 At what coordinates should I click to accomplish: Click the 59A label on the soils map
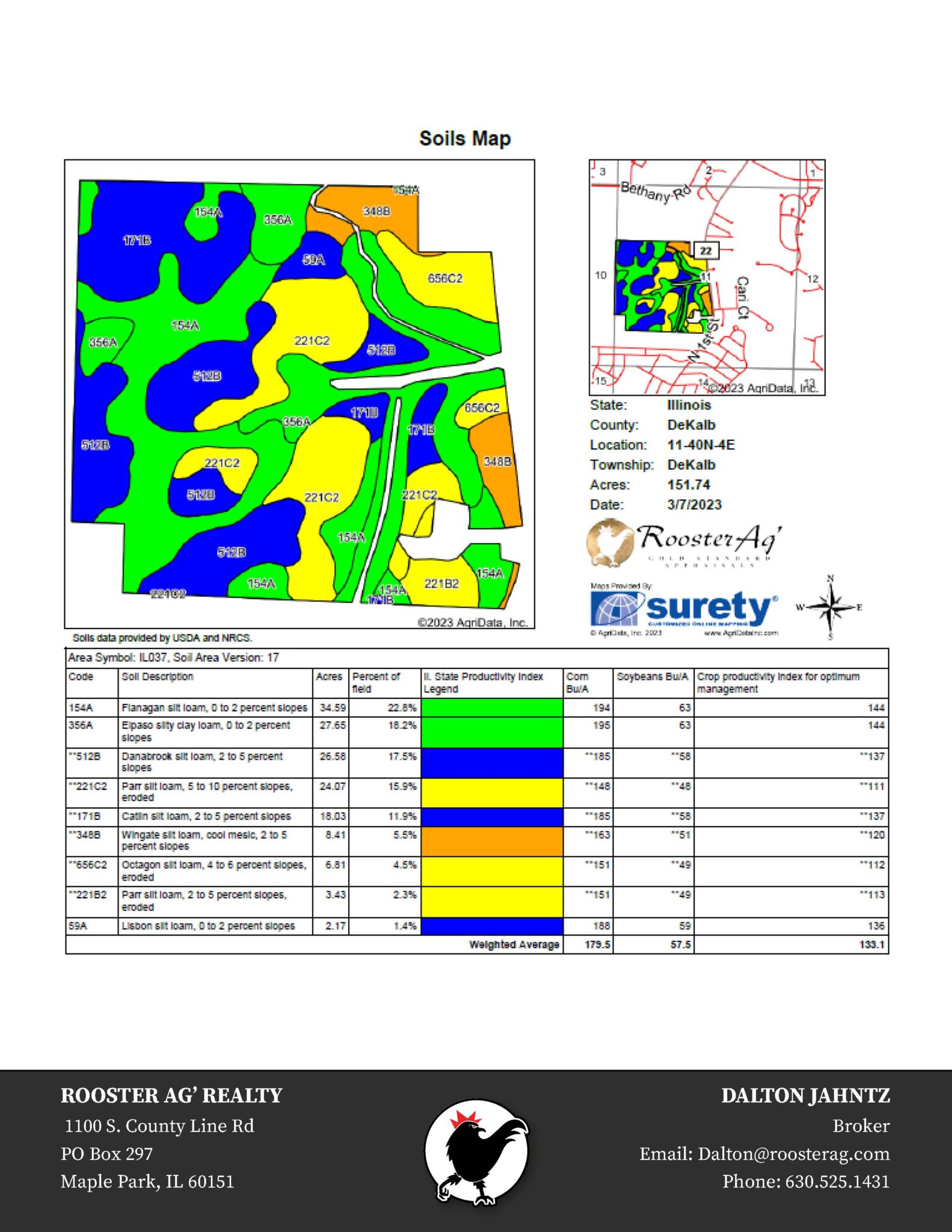click(x=313, y=260)
